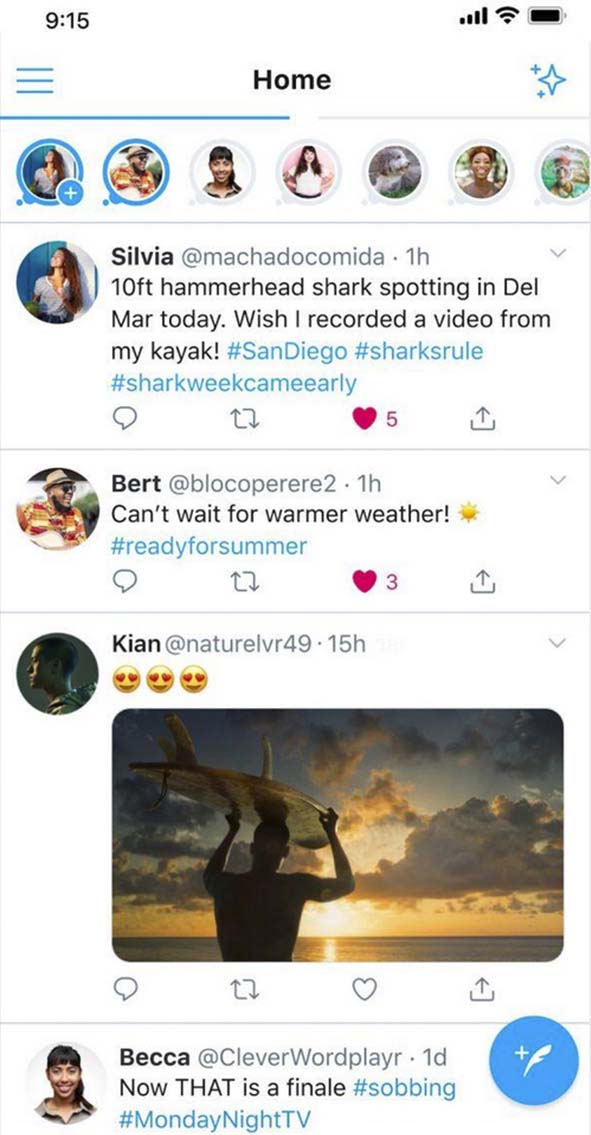The width and height of the screenshot is (591, 1135).
Task: Compose a new tweet with feather button
Action: (x=534, y=1060)
